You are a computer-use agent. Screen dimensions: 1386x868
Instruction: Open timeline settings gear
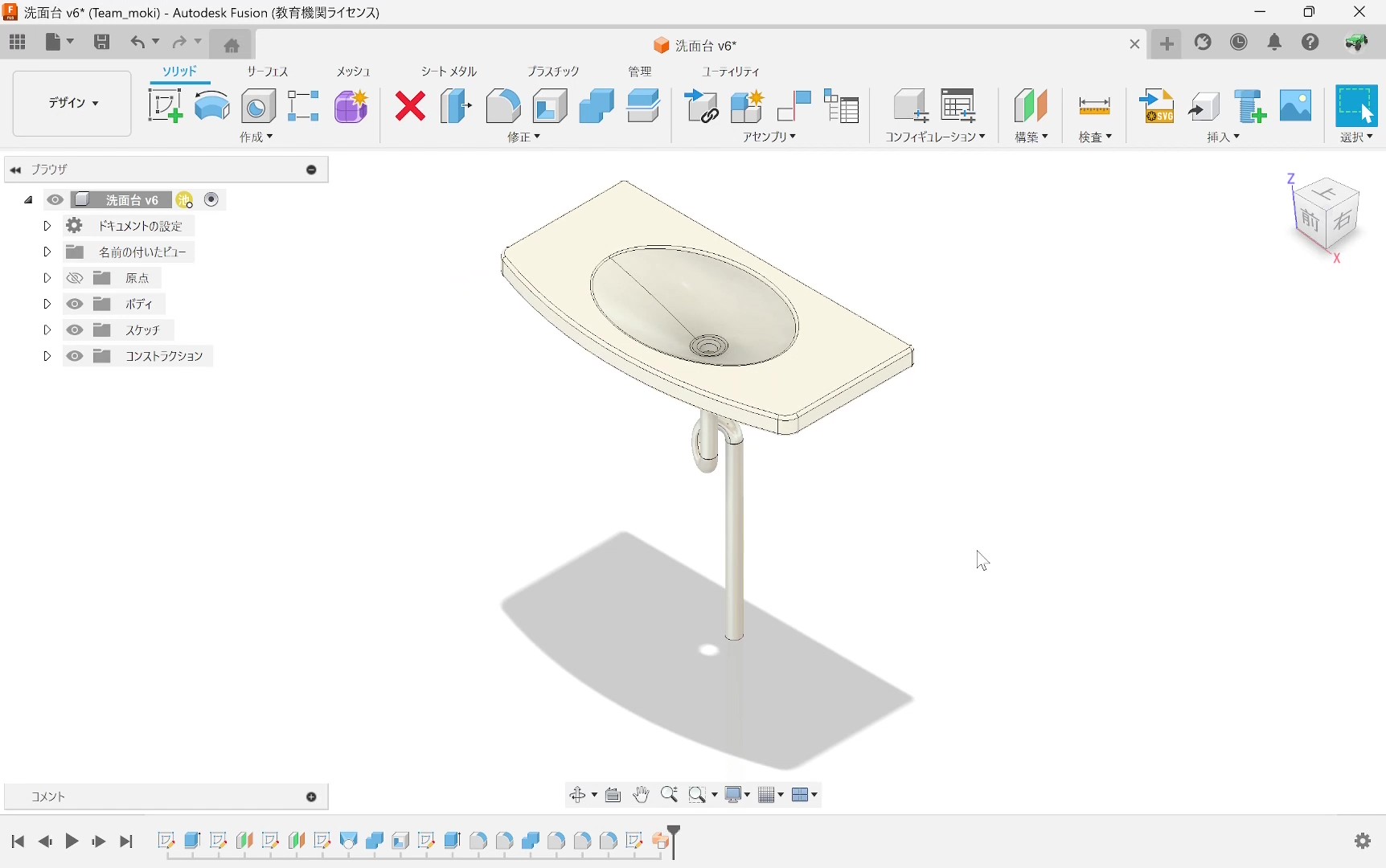click(1363, 841)
